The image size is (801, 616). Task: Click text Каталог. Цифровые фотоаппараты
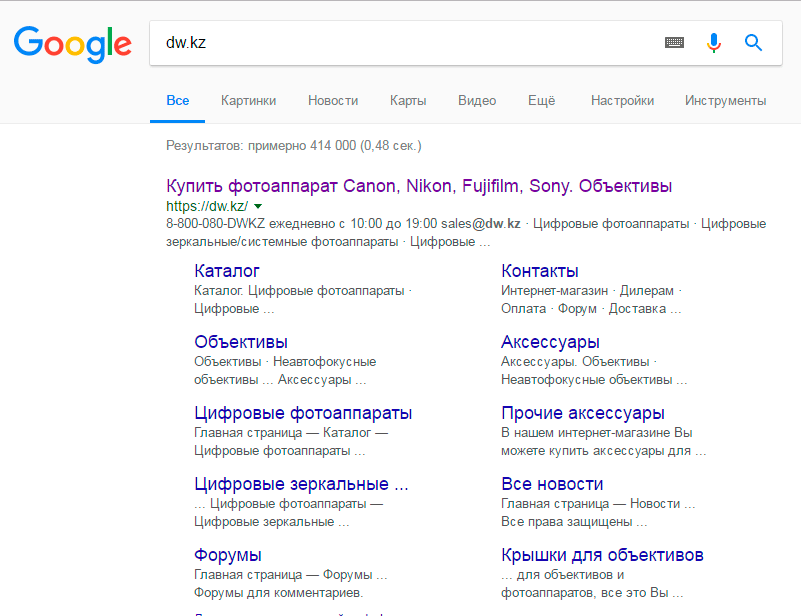pos(299,291)
